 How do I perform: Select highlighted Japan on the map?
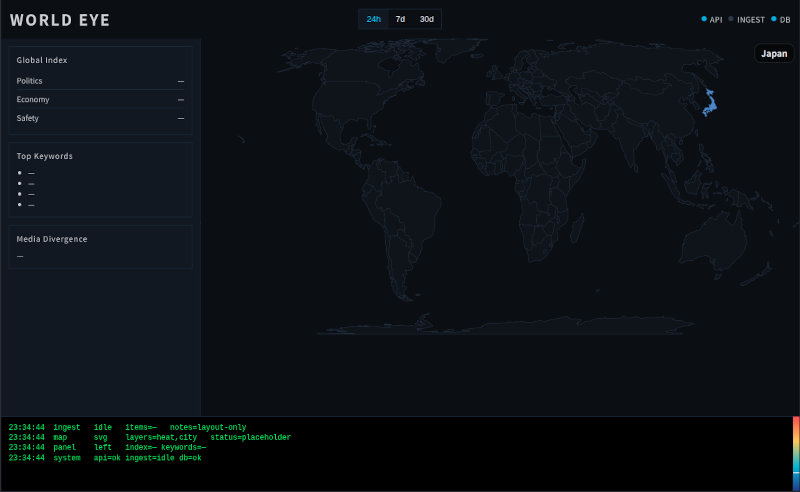(708, 102)
